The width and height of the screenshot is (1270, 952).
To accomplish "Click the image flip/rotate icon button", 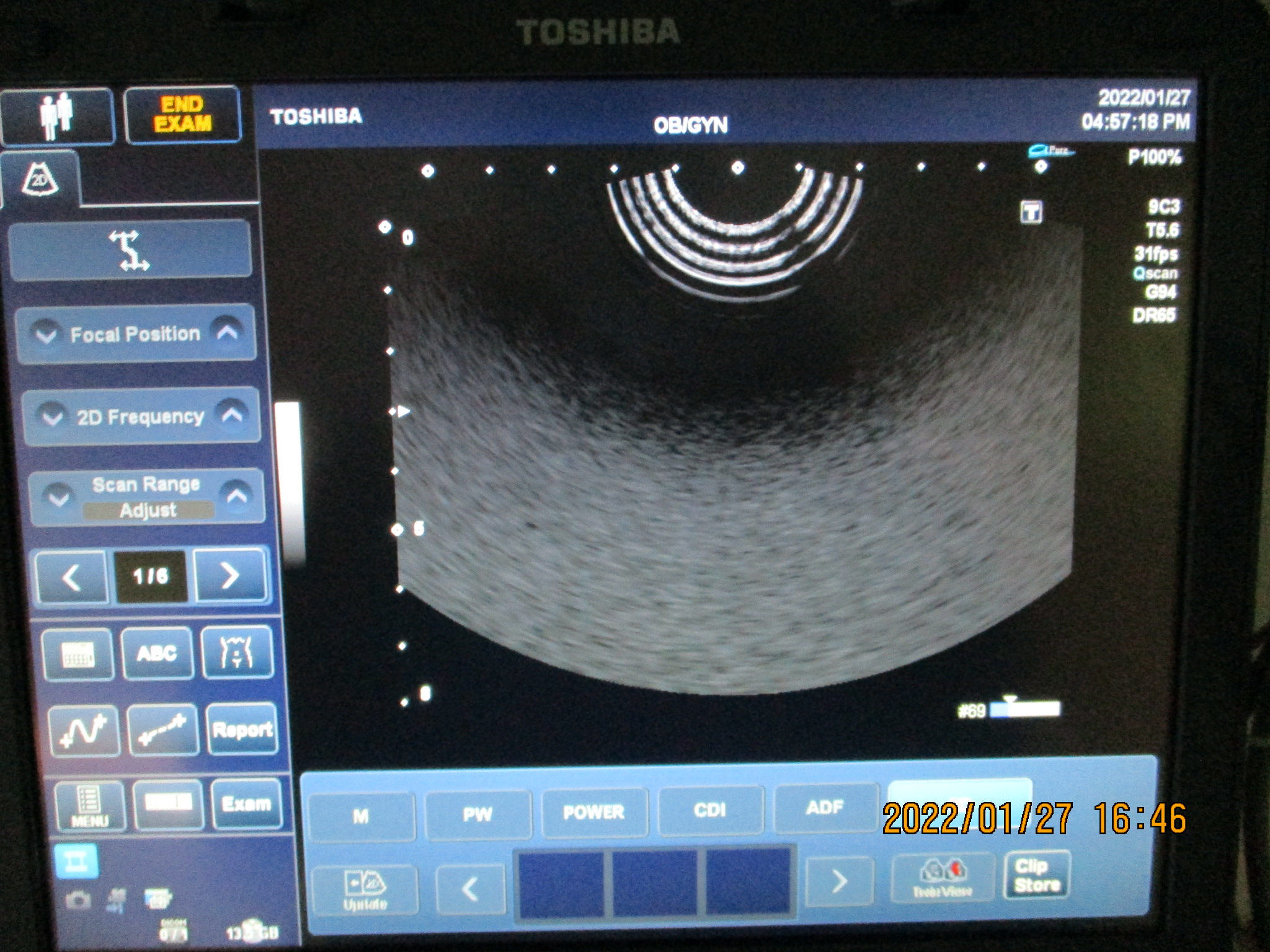I will (130, 250).
